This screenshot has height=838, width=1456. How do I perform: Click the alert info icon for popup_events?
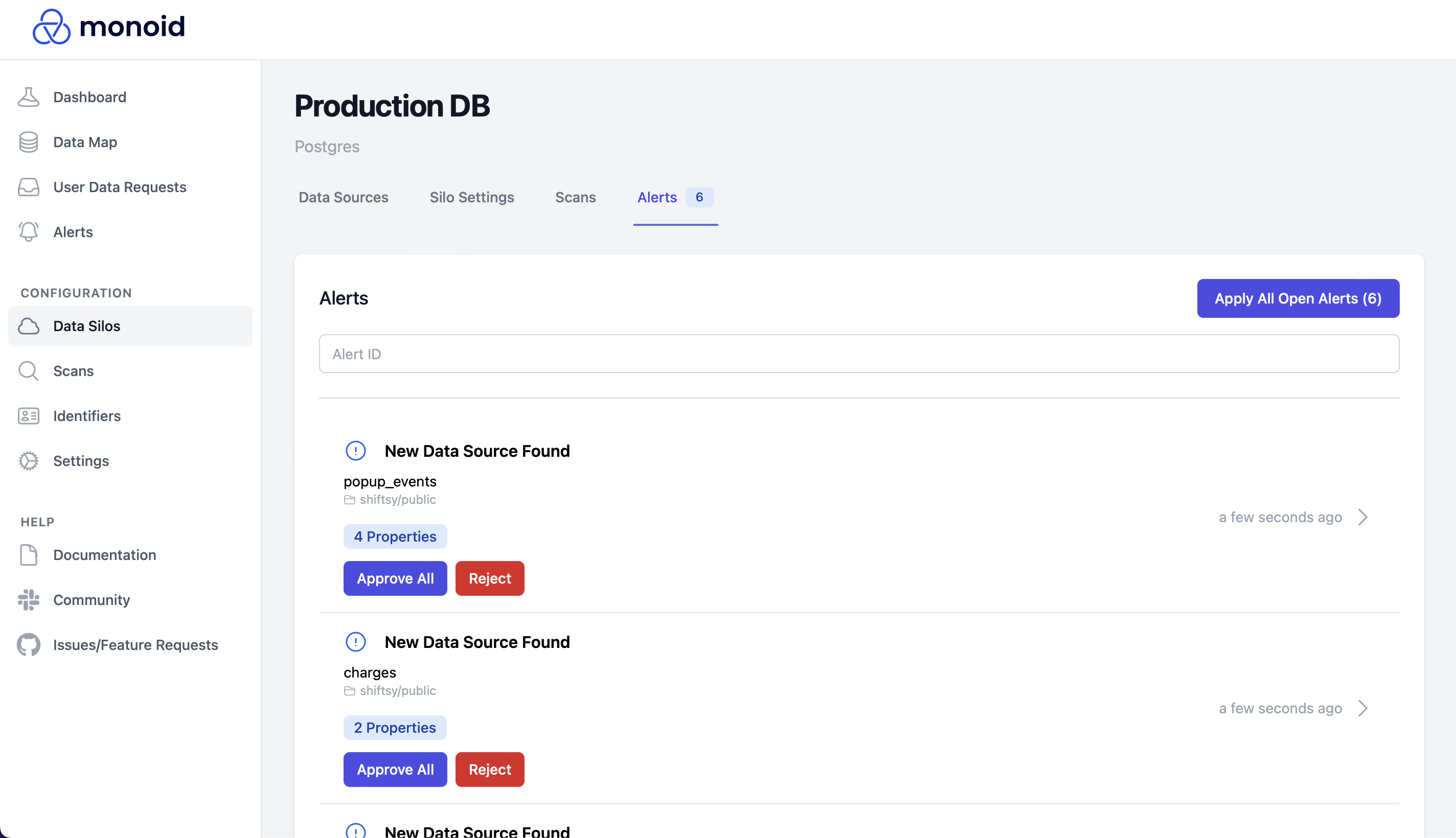tap(355, 451)
